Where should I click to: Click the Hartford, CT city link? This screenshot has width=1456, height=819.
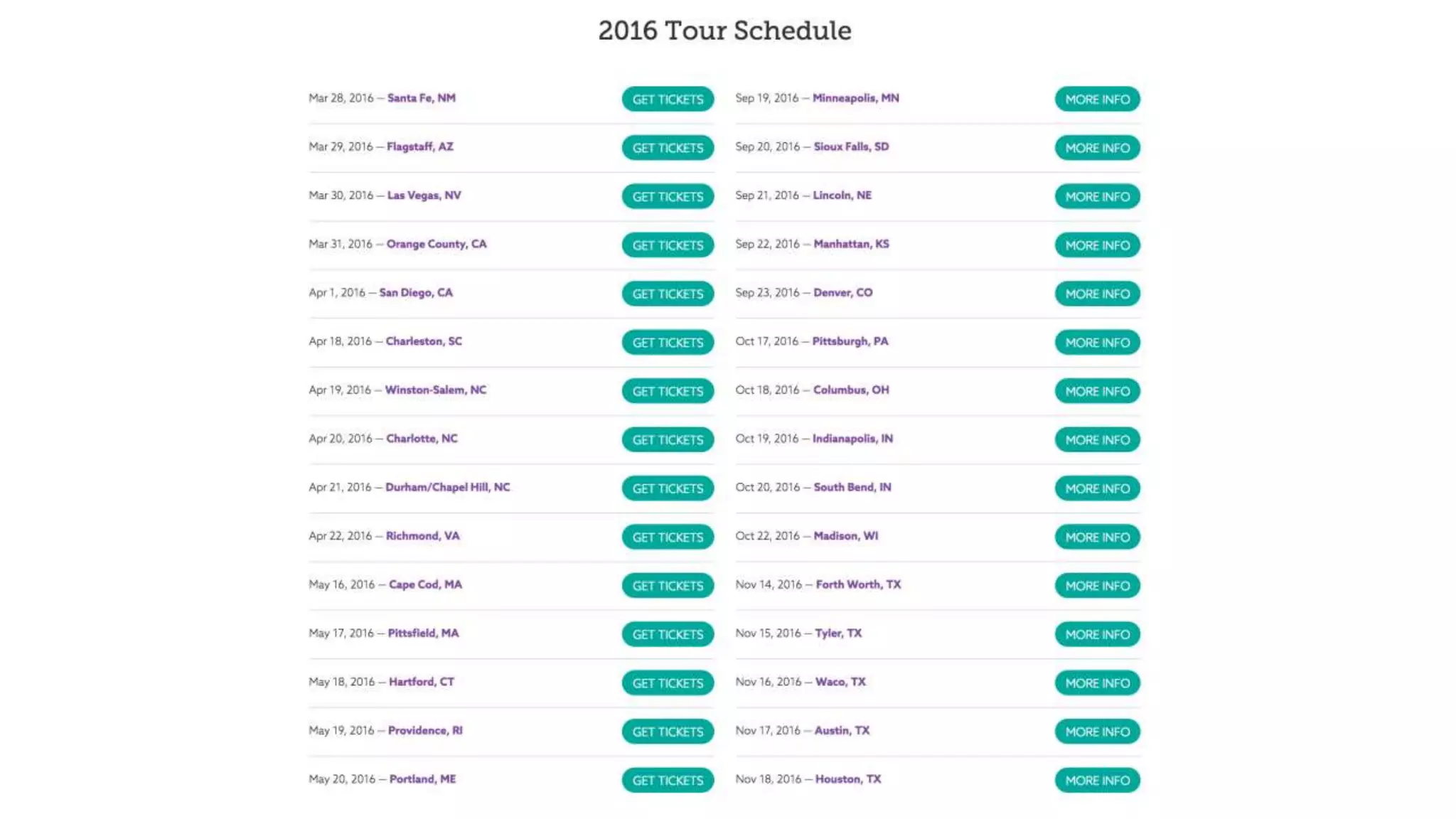421,682
